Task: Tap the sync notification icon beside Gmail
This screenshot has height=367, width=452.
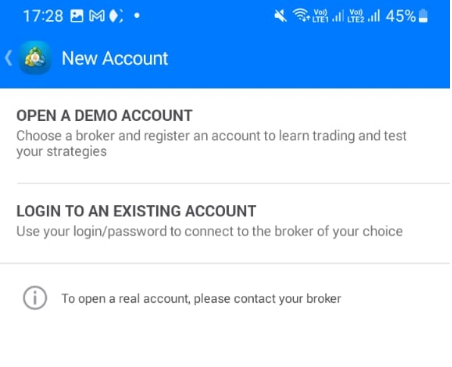Action: [x=116, y=16]
